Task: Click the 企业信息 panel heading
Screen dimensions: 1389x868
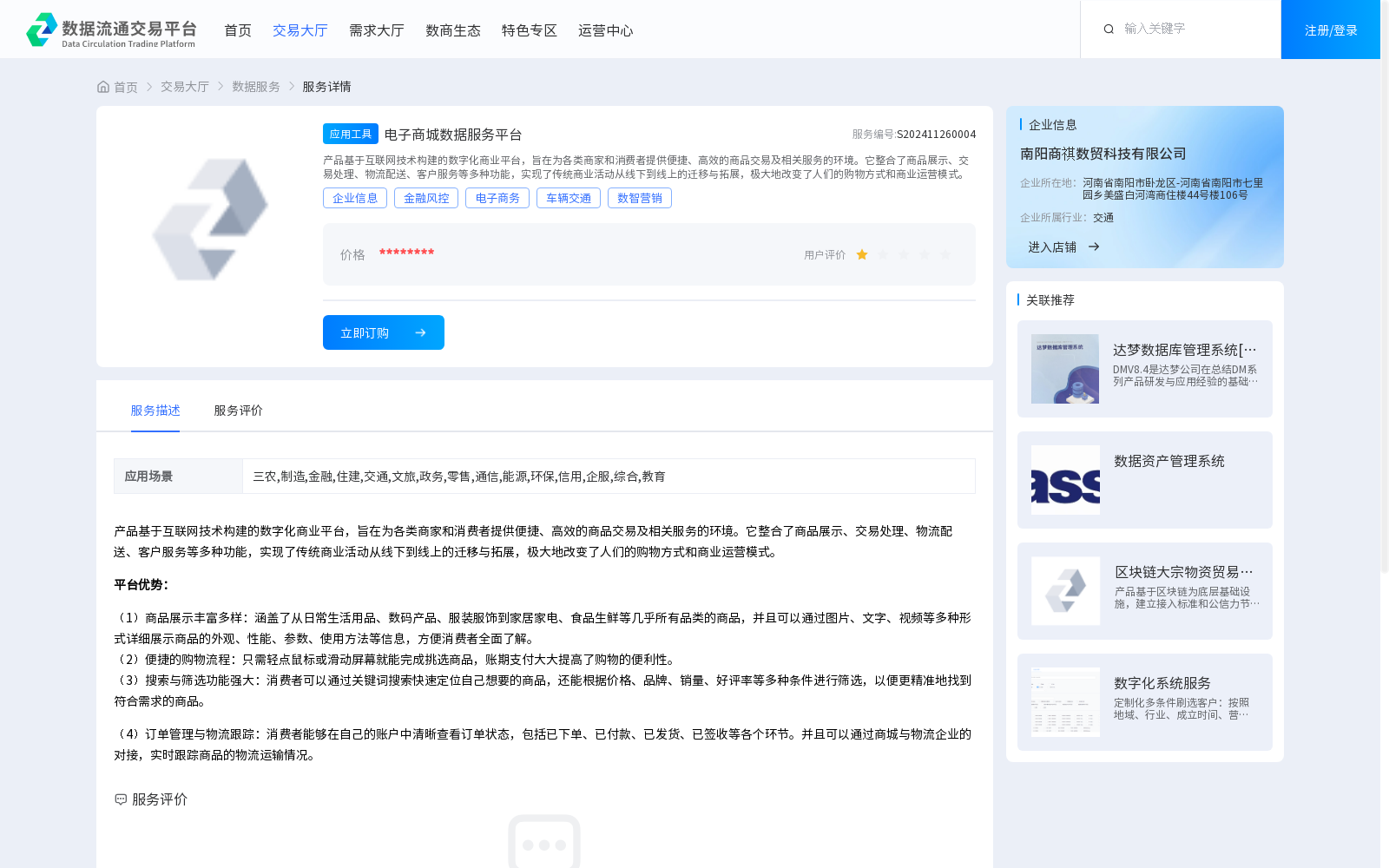Action: [1053, 125]
